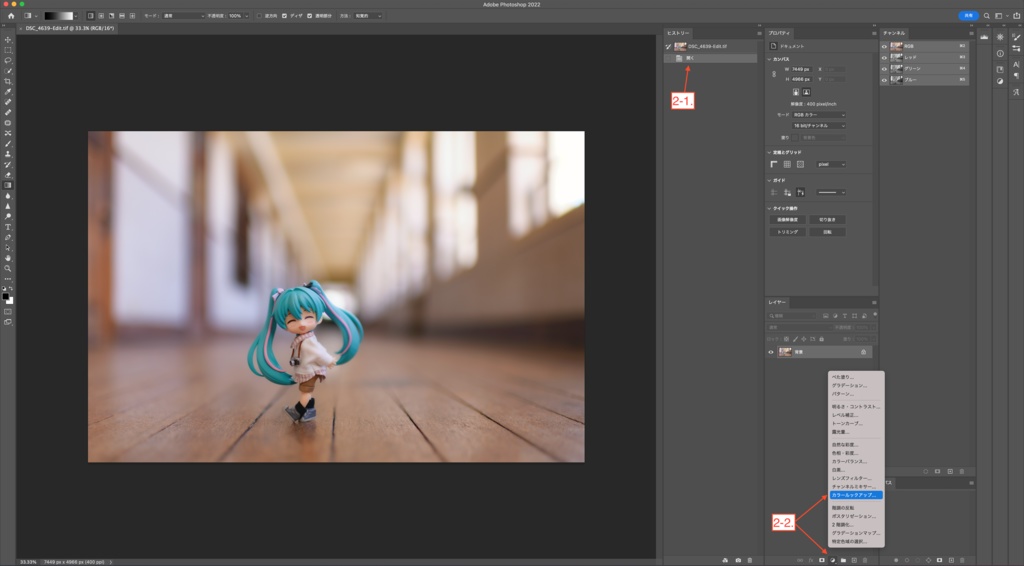The image size is (1024, 566).
Task: Select the Zoom tool in the toolbar
Action: (8, 268)
